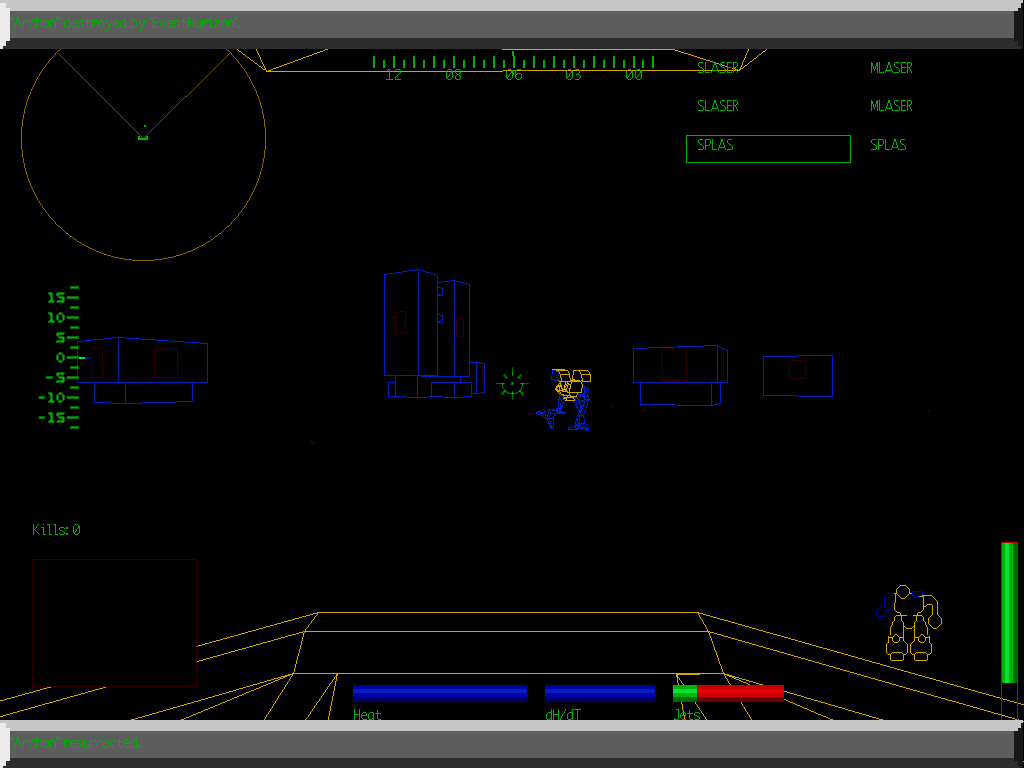Click the dH/dT heat rate bar

coord(599,693)
